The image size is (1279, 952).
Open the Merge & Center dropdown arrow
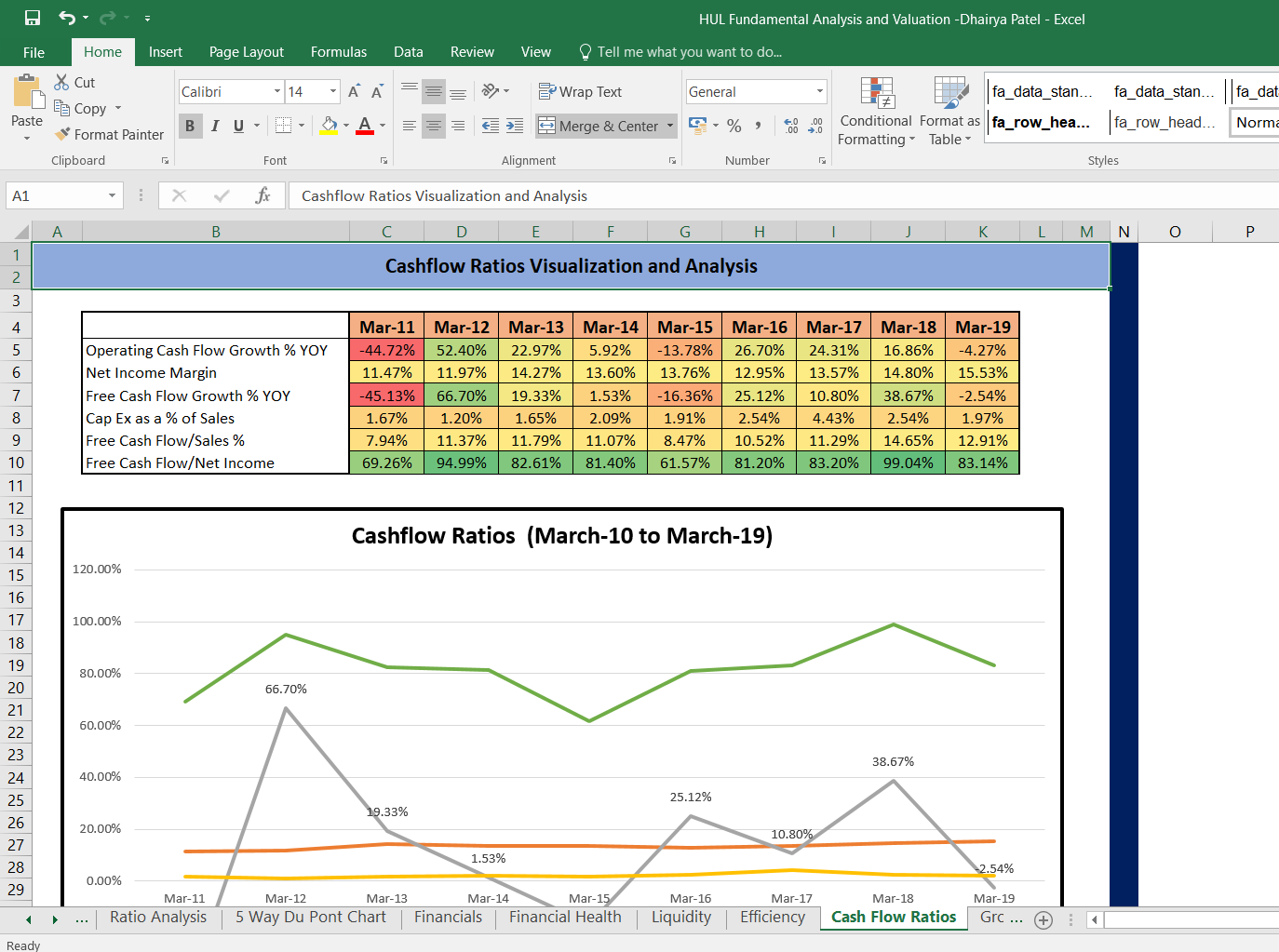click(x=669, y=126)
